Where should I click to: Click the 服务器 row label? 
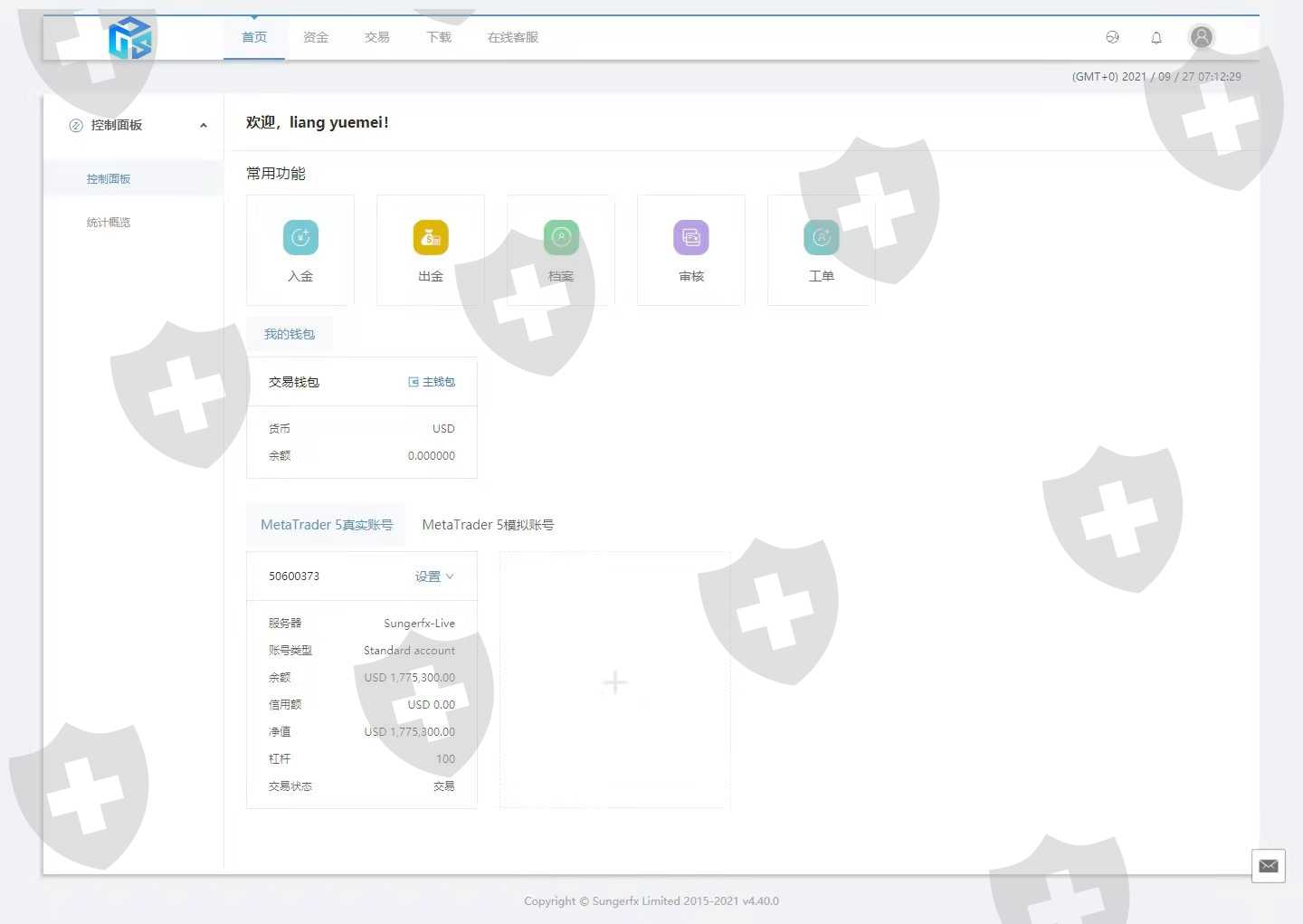(285, 624)
